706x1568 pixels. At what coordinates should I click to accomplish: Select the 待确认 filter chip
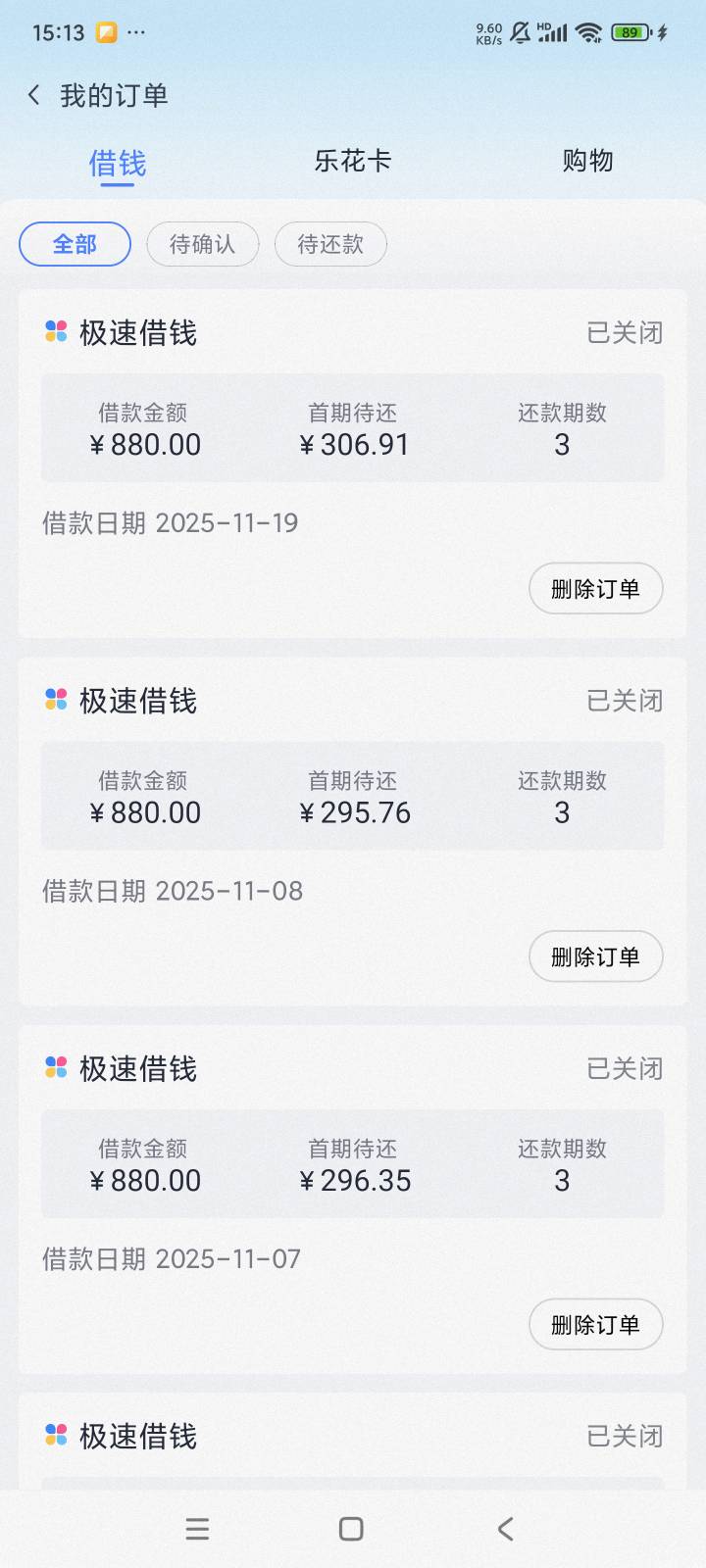pyautogui.click(x=202, y=244)
